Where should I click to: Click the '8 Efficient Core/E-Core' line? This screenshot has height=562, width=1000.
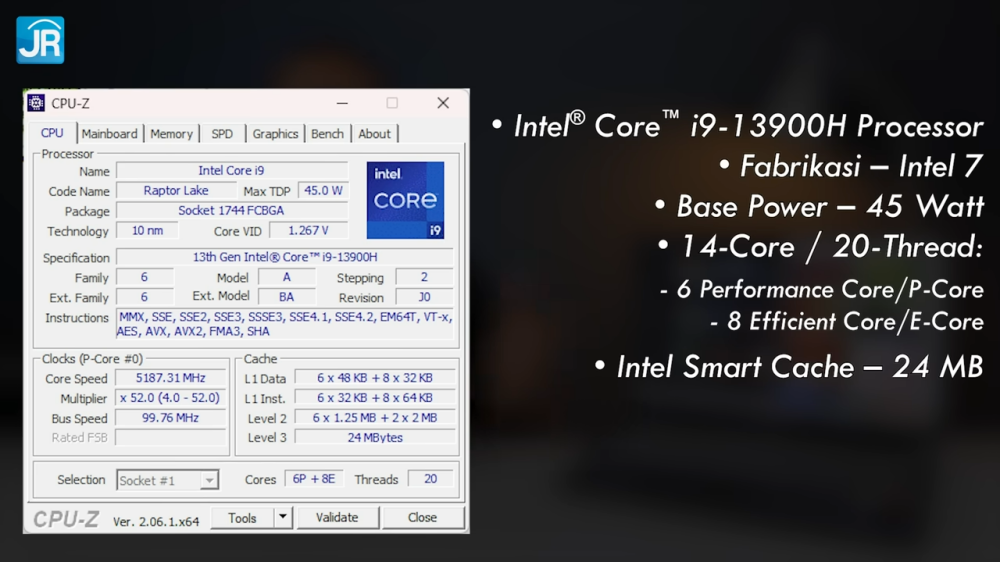point(846,322)
